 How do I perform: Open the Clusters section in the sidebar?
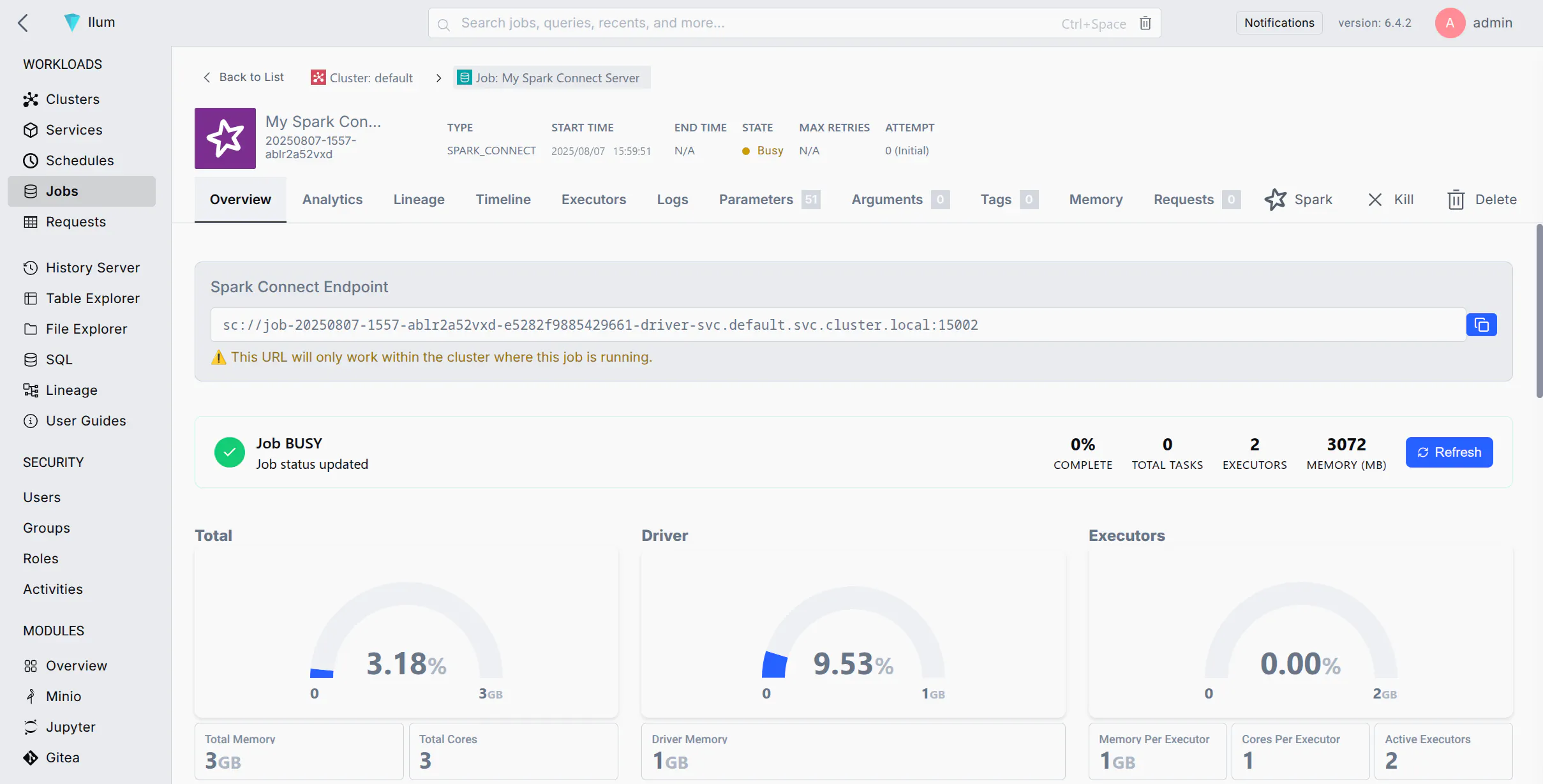click(x=72, y=99)
